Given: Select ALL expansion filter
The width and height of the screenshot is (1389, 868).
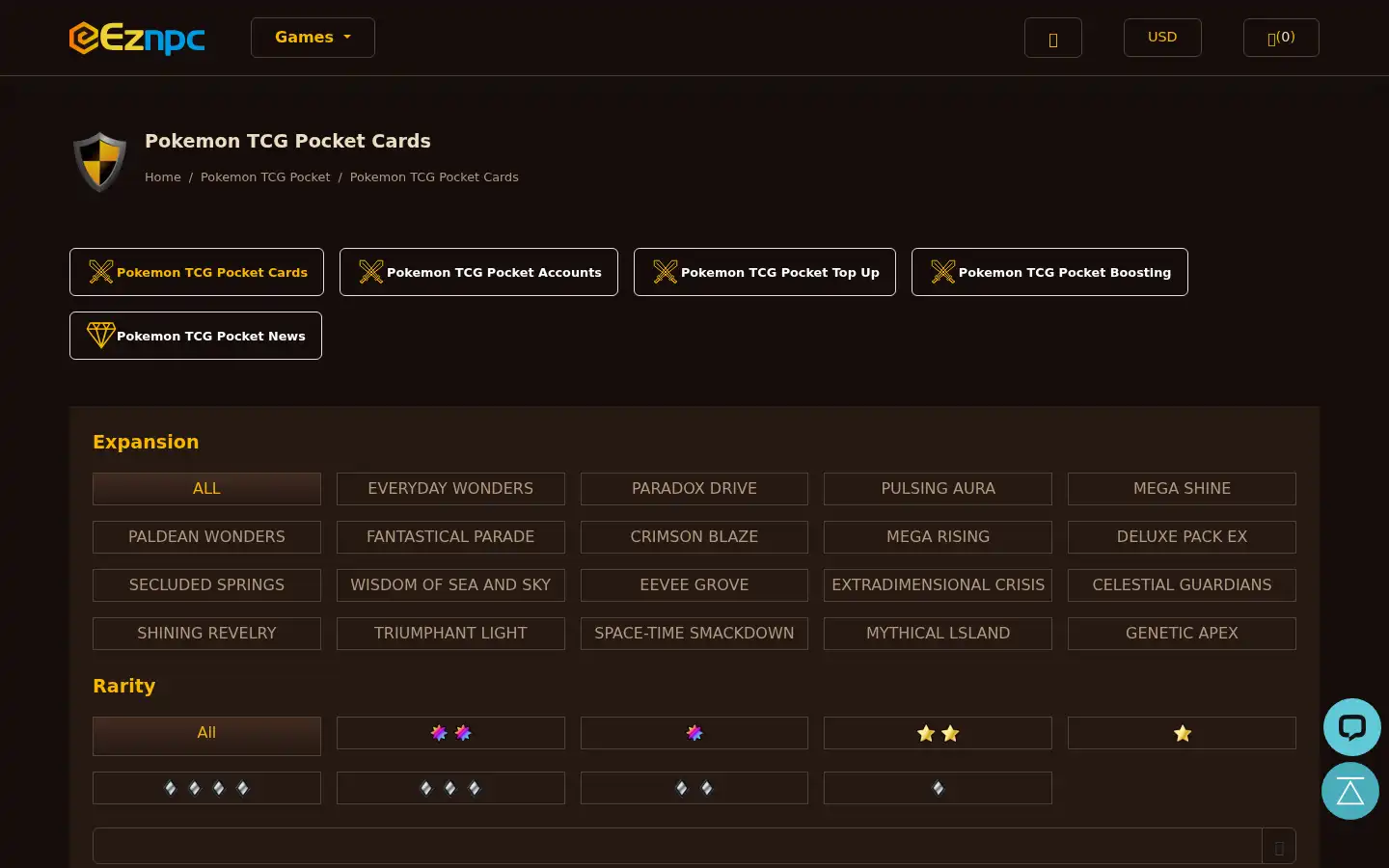Looking at the screenshot, I should [206, 489].
